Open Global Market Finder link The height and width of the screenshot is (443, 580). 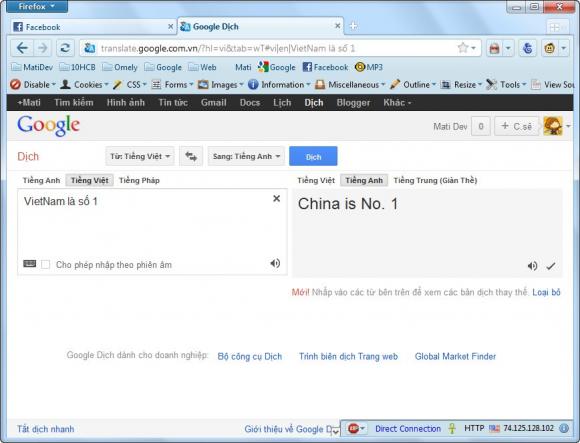click(455, 356)
